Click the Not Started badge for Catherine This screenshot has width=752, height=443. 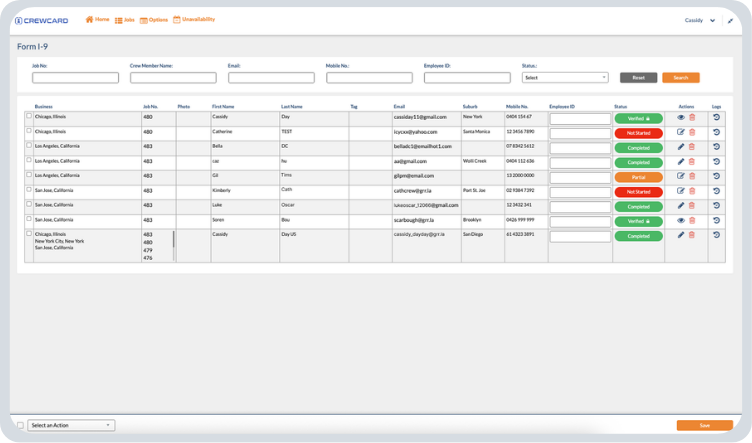pos(638,133)
